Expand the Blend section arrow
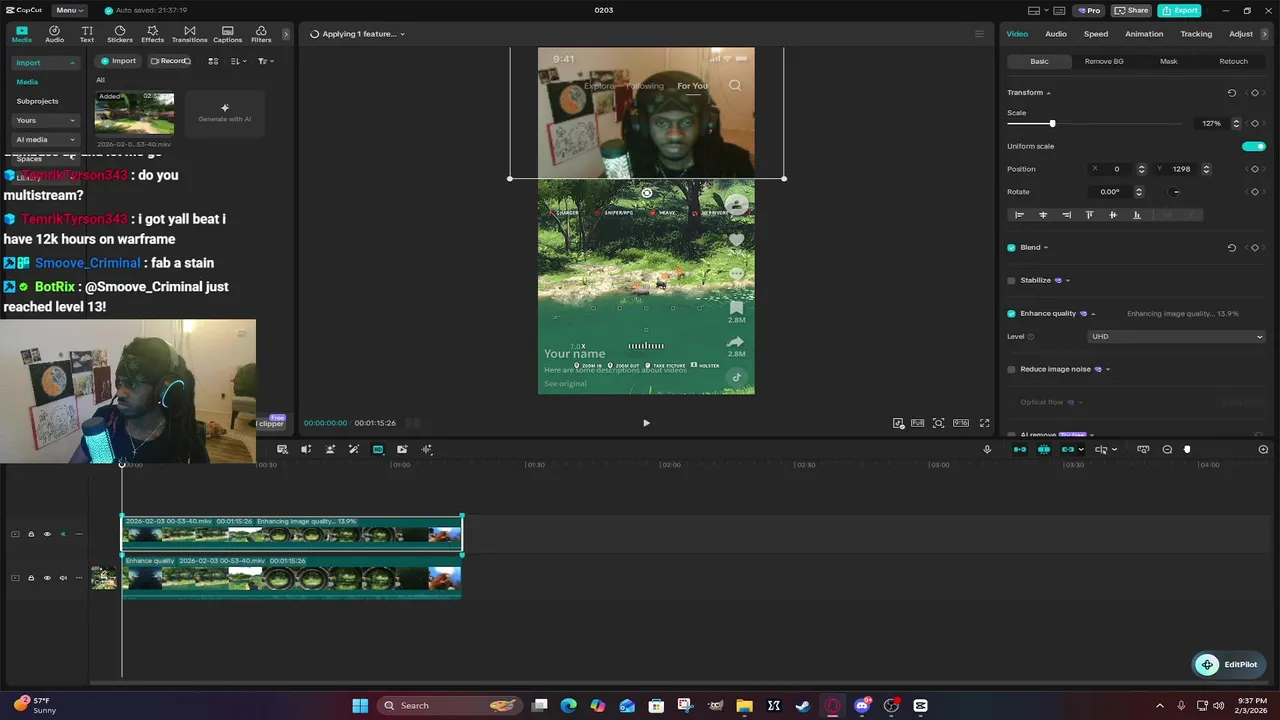Image resolution: width=1280 pixels, height=720 pixels. tap(1046, 248)
